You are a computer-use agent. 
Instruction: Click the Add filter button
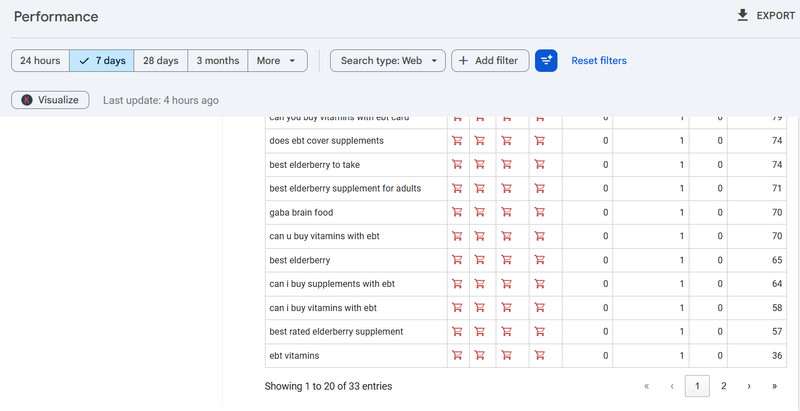point(490,61)
